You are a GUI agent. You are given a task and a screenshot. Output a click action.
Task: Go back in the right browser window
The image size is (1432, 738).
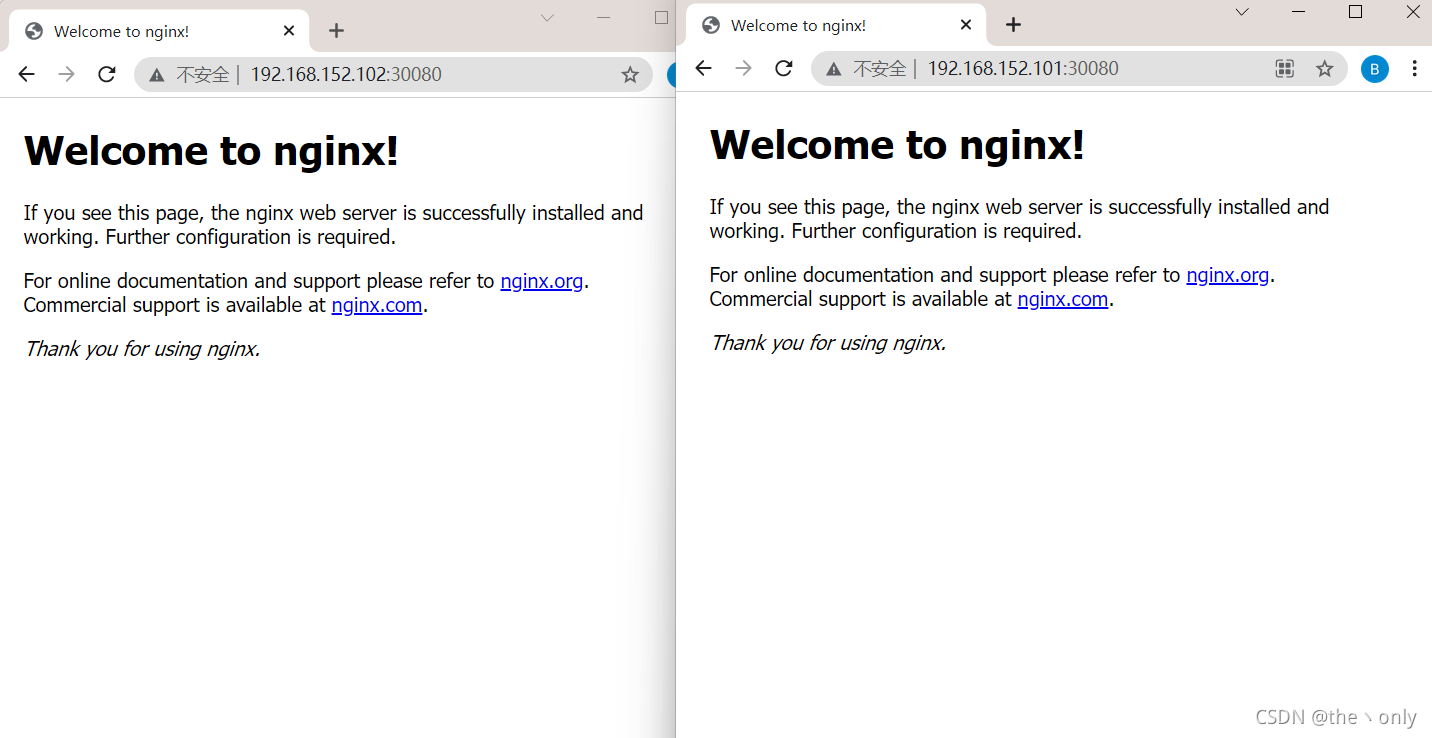(704, 68)
